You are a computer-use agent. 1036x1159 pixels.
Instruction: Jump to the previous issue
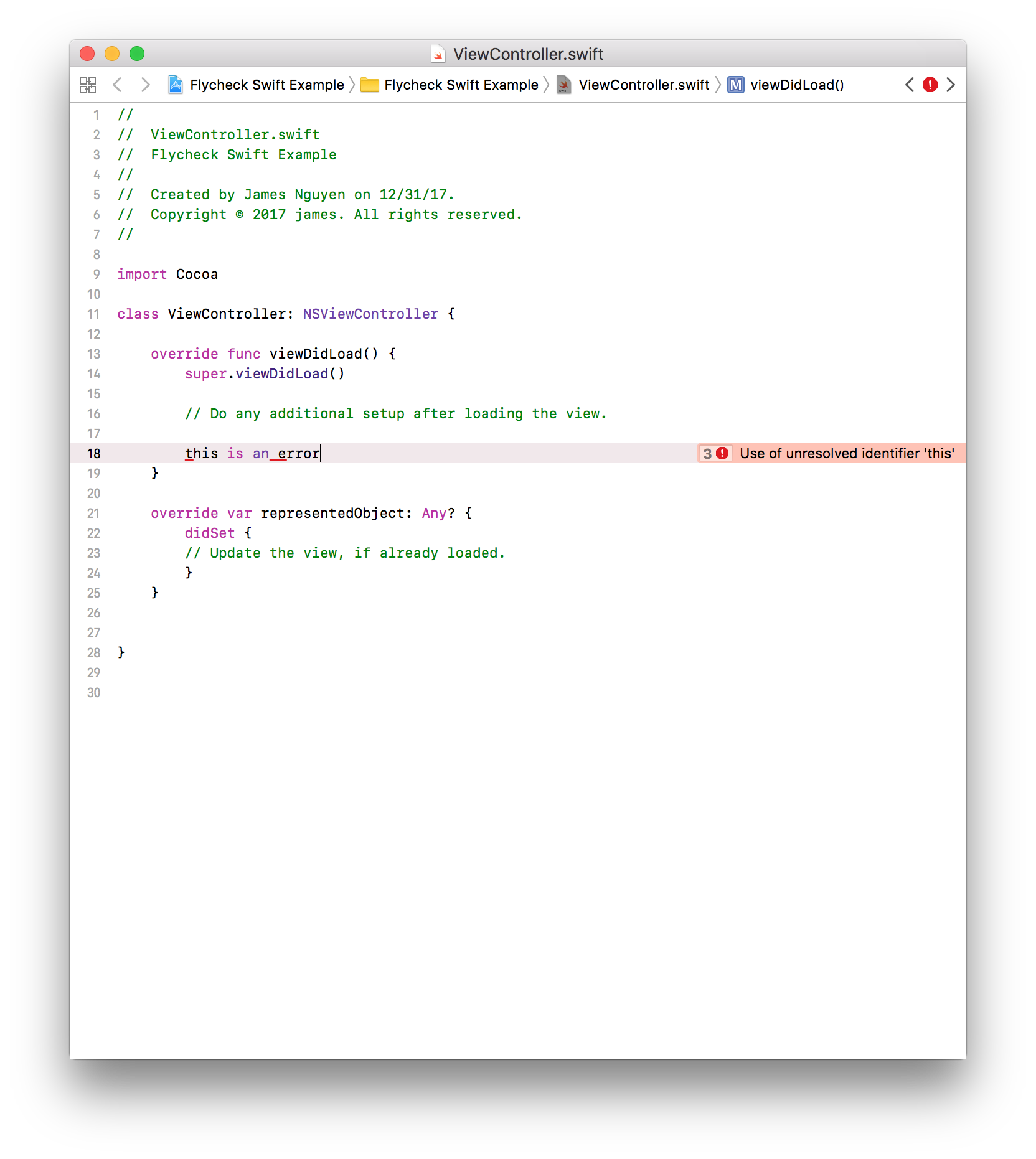910,85
